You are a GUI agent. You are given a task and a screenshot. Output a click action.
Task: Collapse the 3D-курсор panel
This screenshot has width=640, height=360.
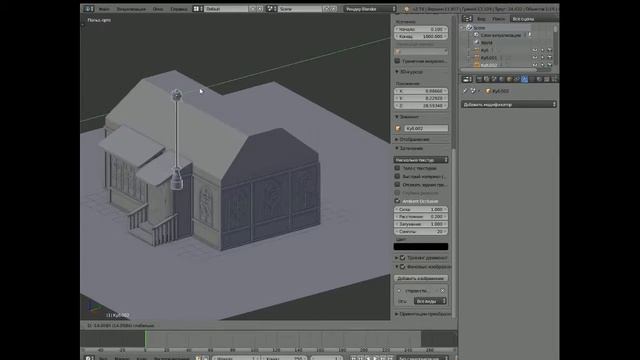tap(397, 72)
